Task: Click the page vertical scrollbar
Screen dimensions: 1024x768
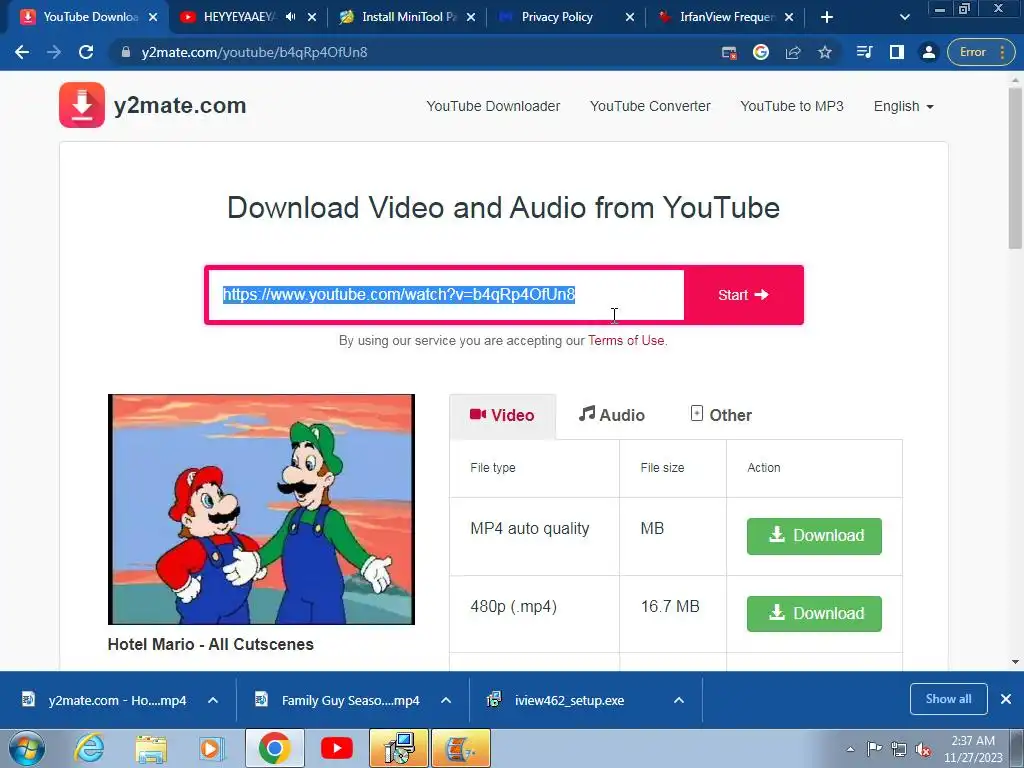Action: tap(1015, 170)
